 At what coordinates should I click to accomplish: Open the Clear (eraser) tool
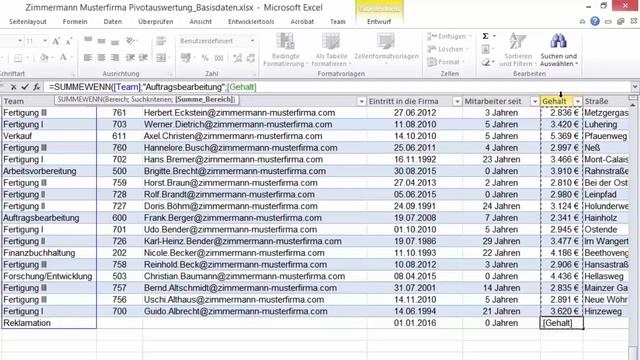coord(485,62)
